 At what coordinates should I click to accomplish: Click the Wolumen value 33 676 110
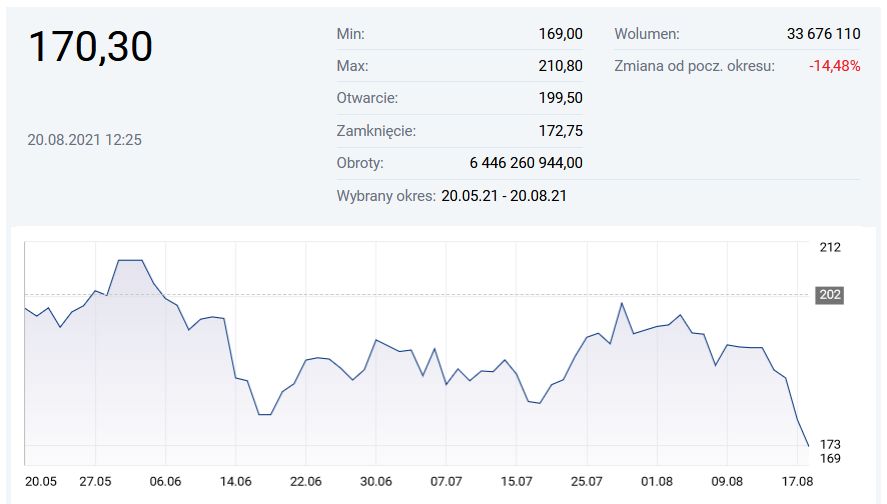pos(823,34)
